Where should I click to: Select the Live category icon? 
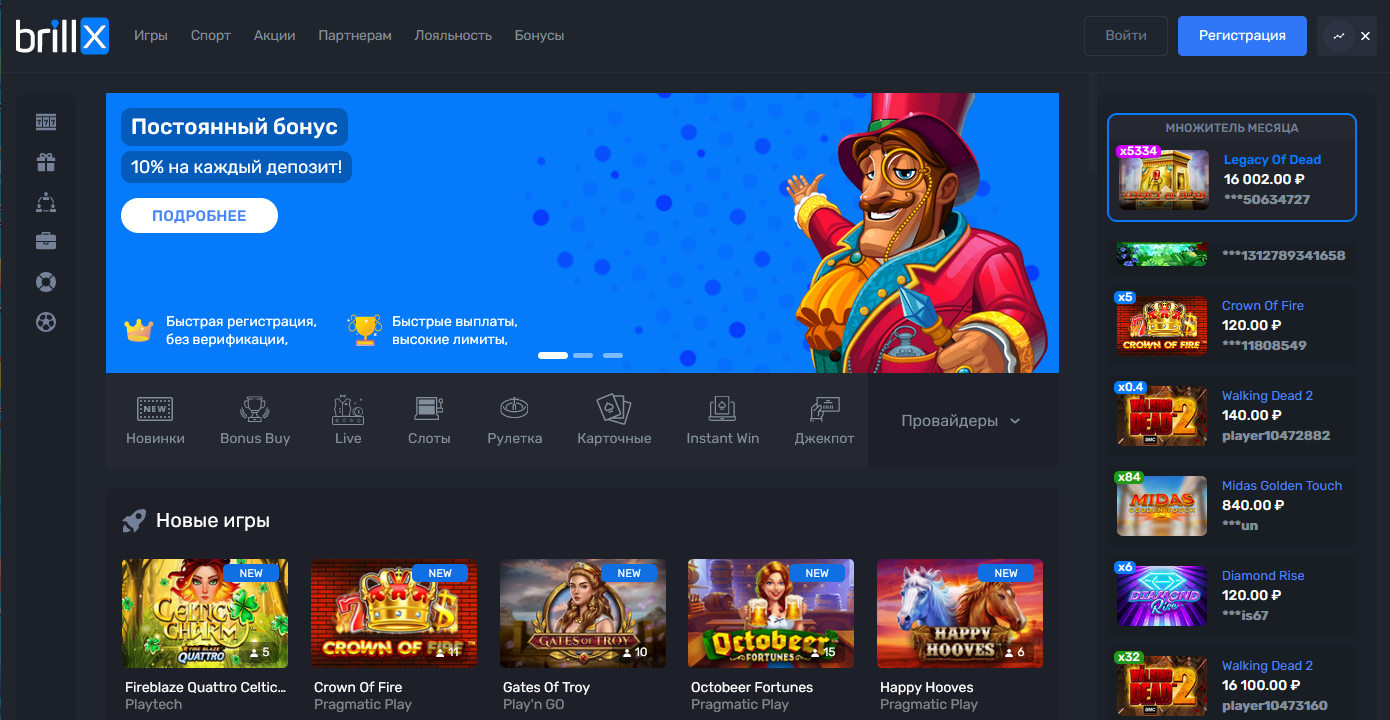pyautogui.click(x=348, y=408)
